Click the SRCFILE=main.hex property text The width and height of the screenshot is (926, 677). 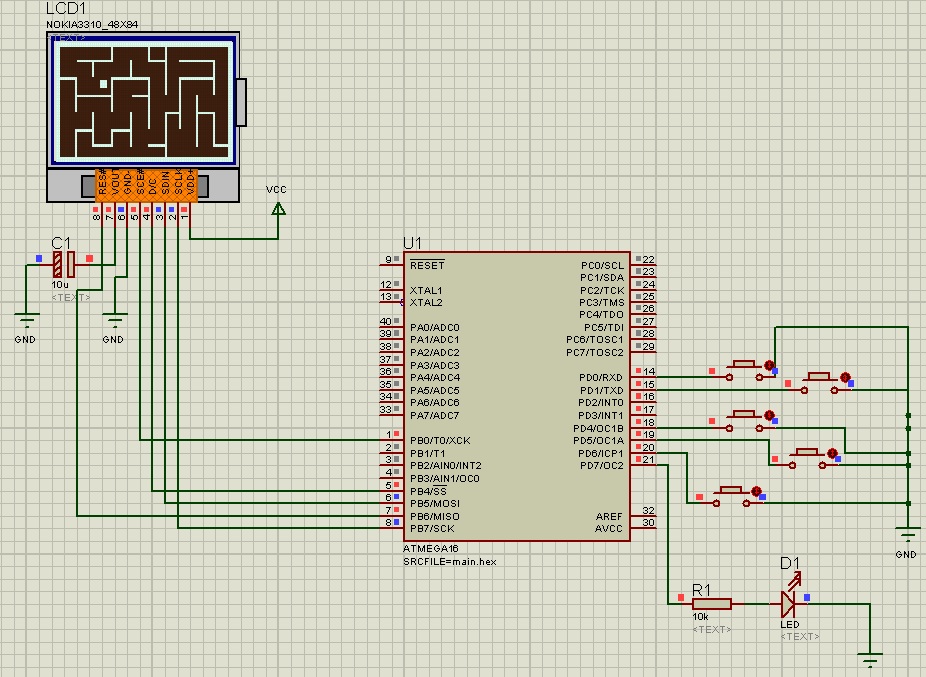click(x=450, y=562)
